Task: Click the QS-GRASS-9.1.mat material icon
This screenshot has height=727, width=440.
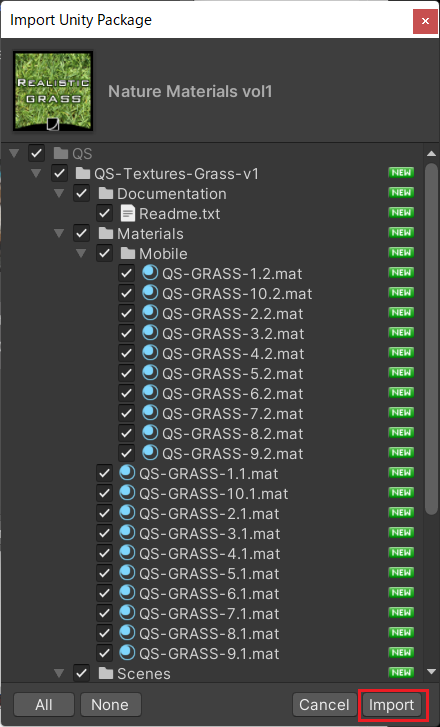Action: [127, 653]
